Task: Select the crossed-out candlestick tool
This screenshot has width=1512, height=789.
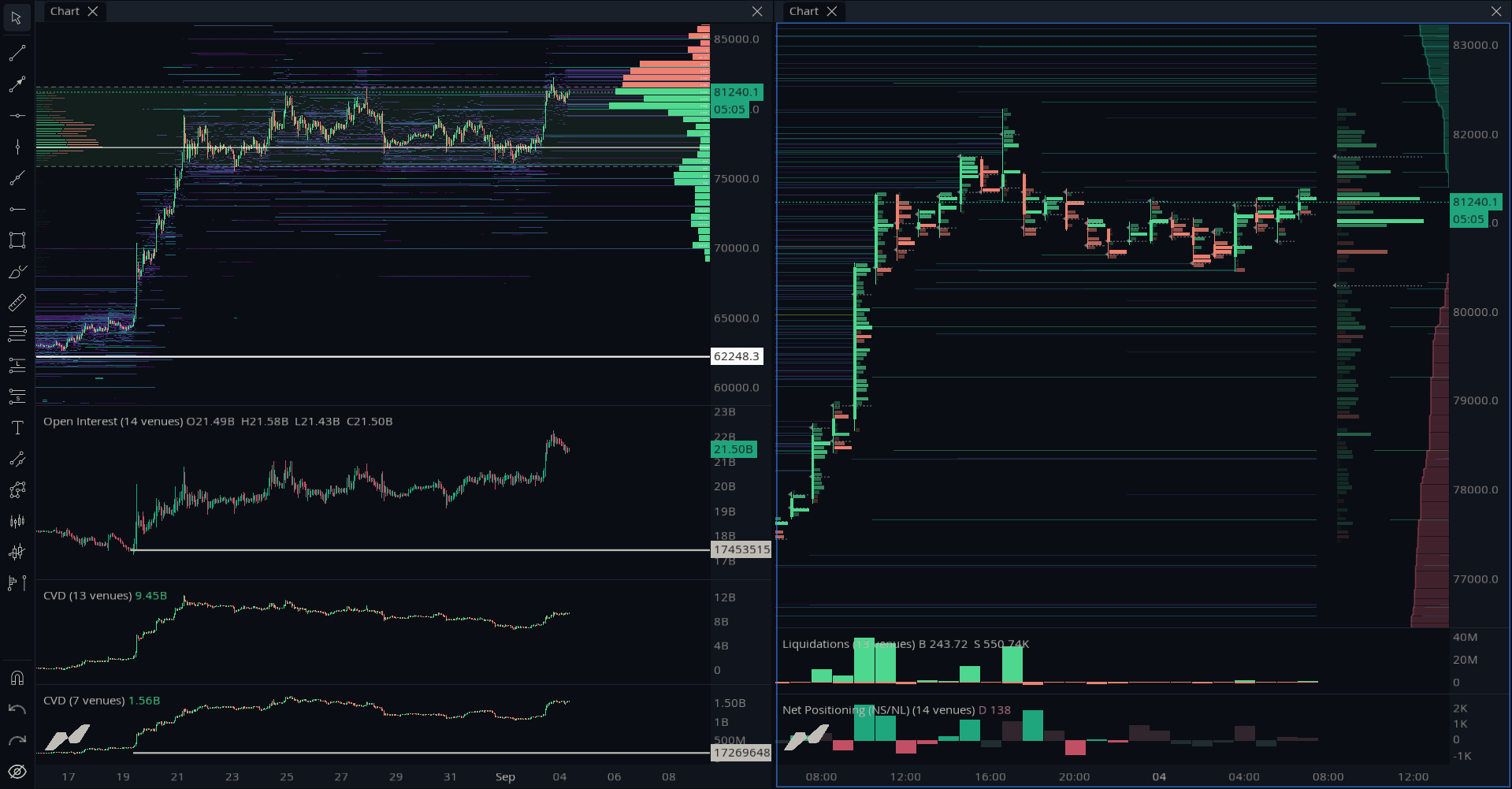Action: (17, 552)
